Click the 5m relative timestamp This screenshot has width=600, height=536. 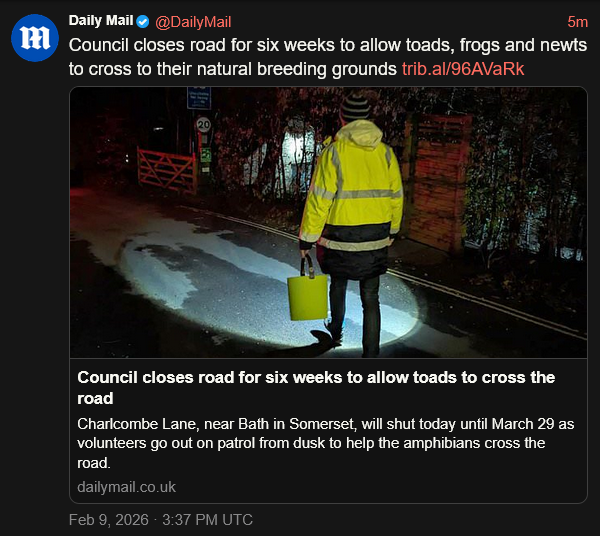(577, 22)
